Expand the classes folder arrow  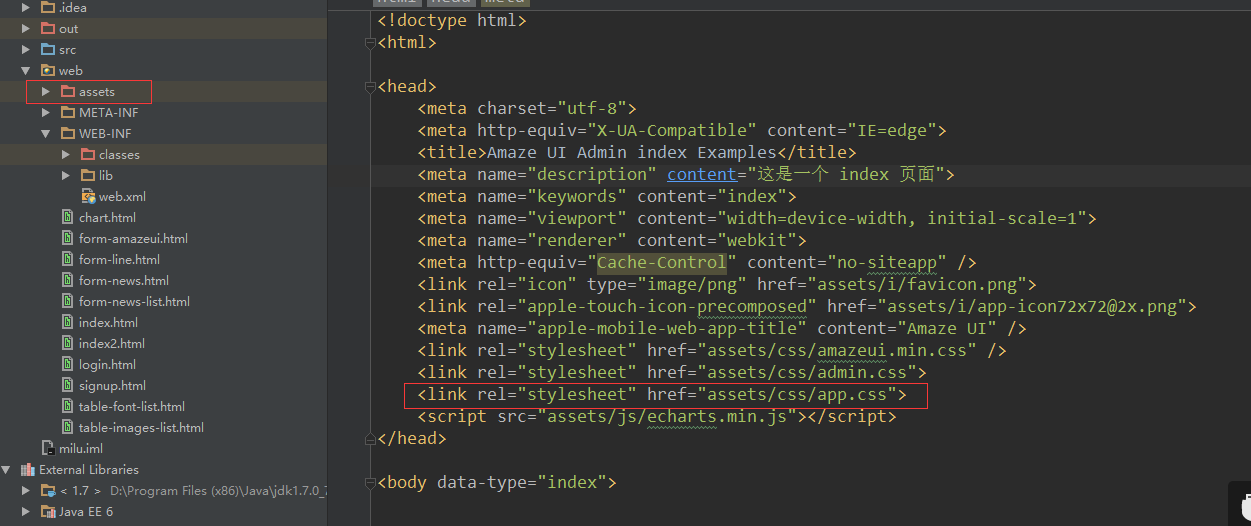pos(66,154)
